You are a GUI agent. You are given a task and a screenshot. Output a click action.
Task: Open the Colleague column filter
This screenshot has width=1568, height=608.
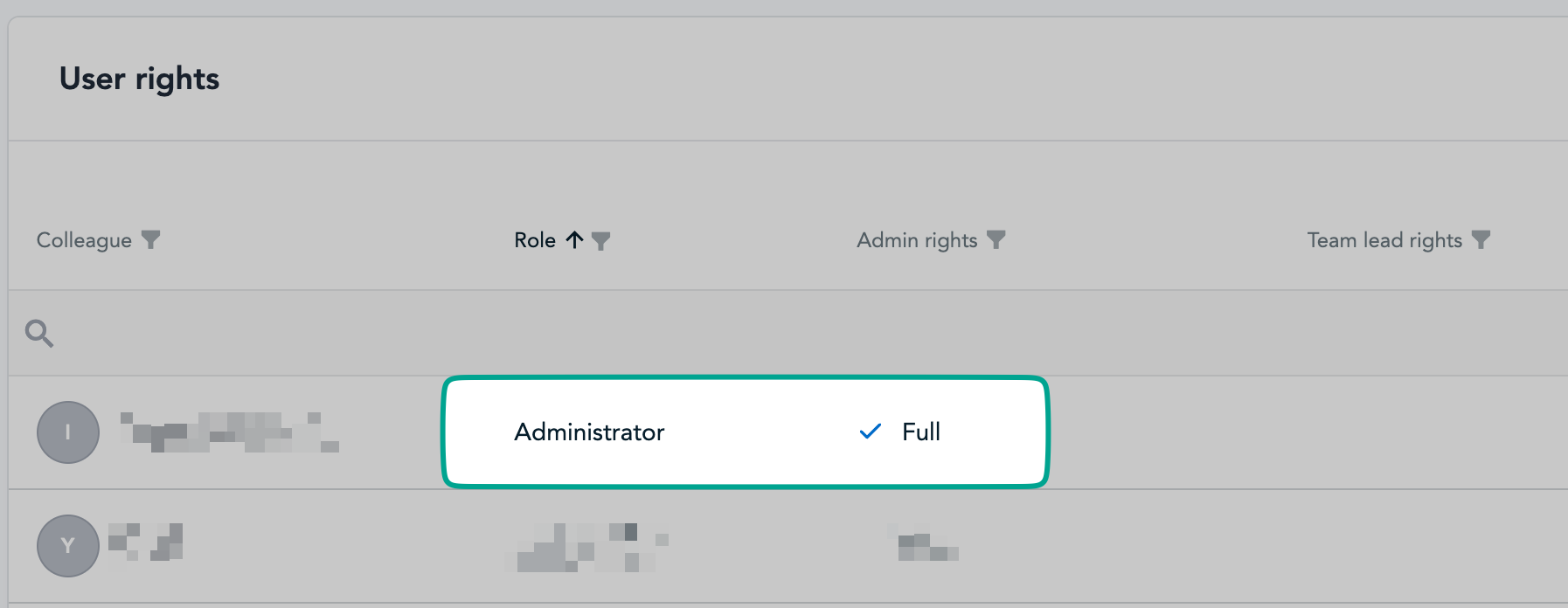[x=151, y=239]
